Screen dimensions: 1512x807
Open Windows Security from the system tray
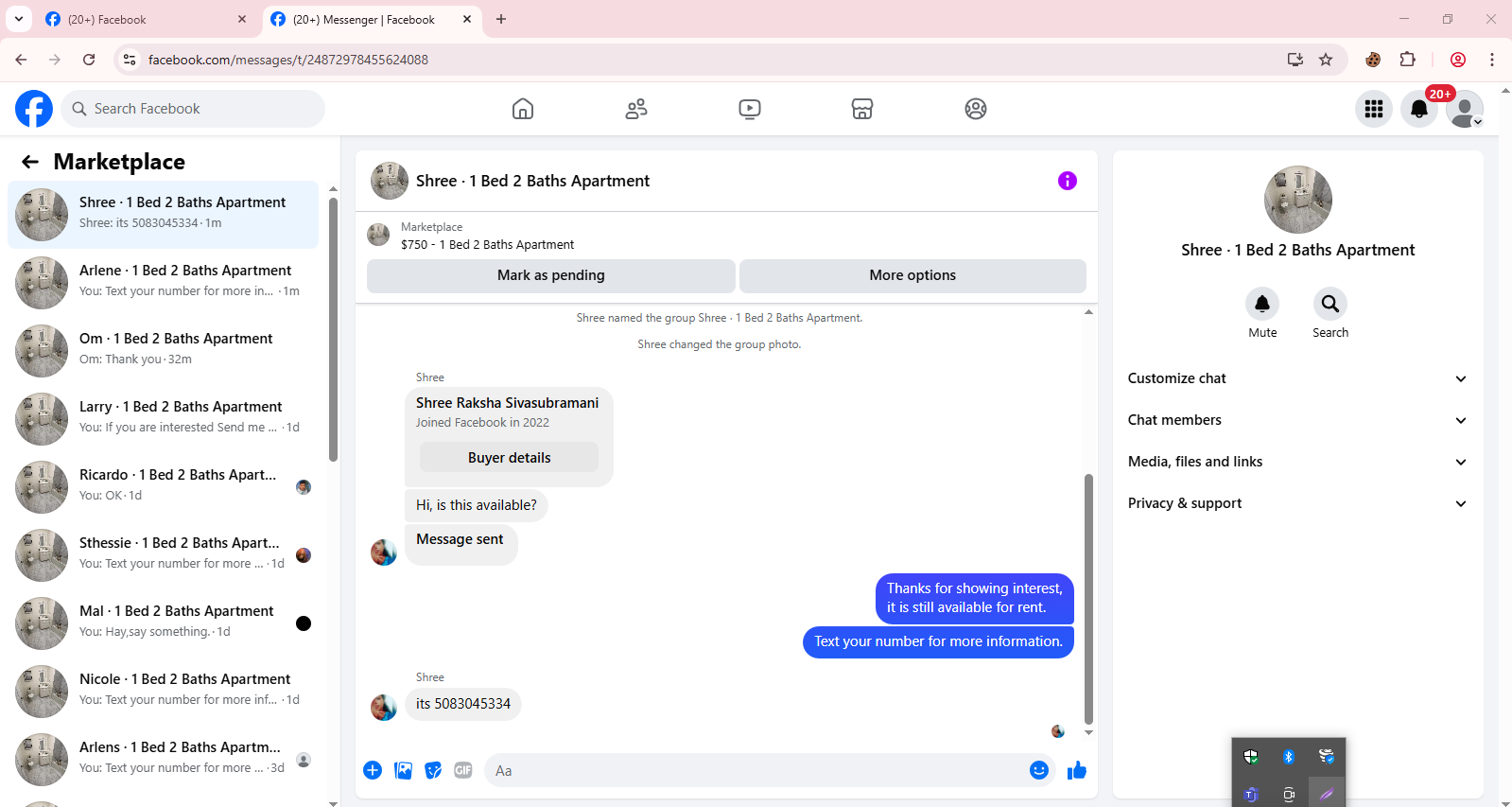click(1251, 756)
